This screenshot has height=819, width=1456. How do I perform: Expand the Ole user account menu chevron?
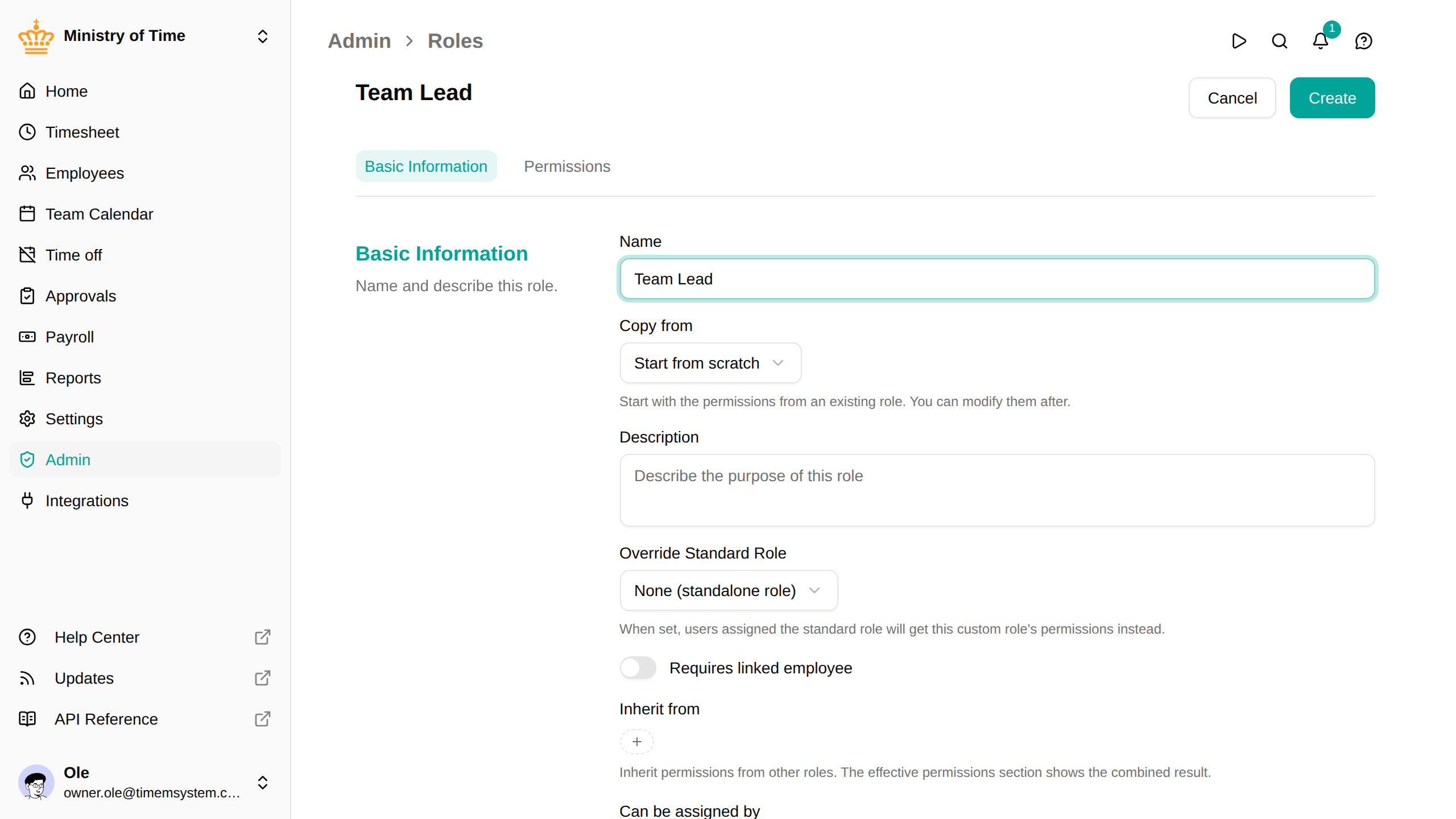click(263, 783)
